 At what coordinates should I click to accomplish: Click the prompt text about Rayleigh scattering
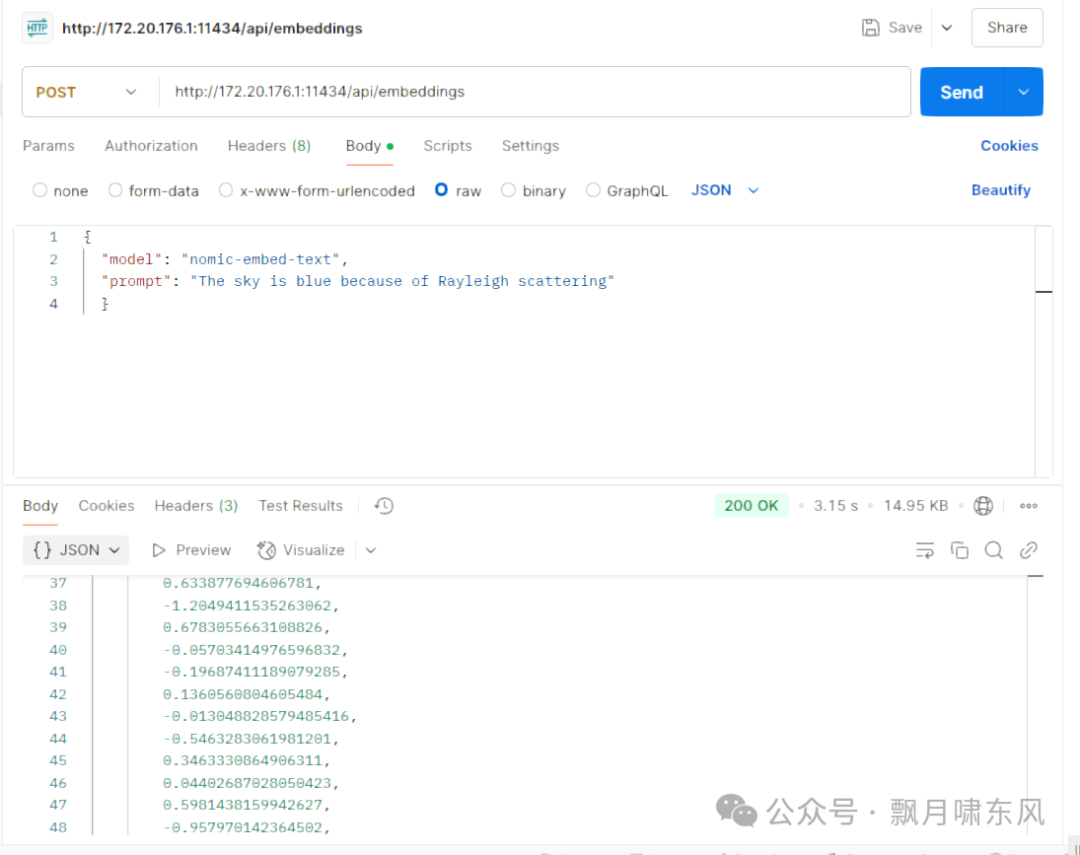(402, 281)
